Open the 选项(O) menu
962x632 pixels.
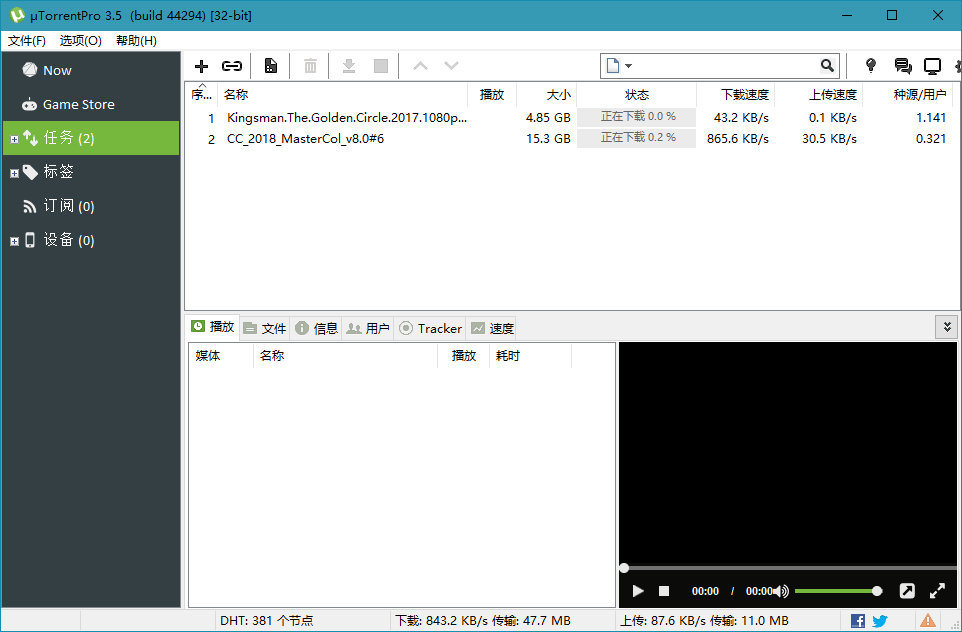80,41
